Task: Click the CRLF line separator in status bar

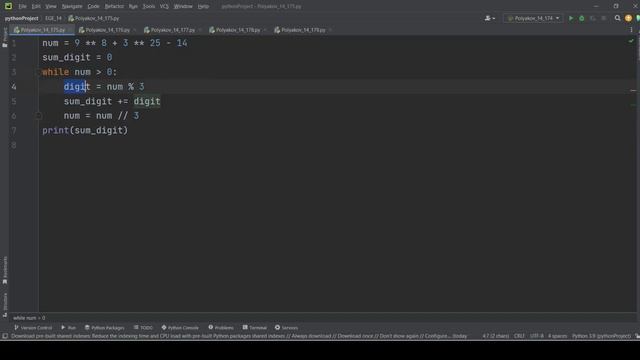Action: tap(519, 336)
